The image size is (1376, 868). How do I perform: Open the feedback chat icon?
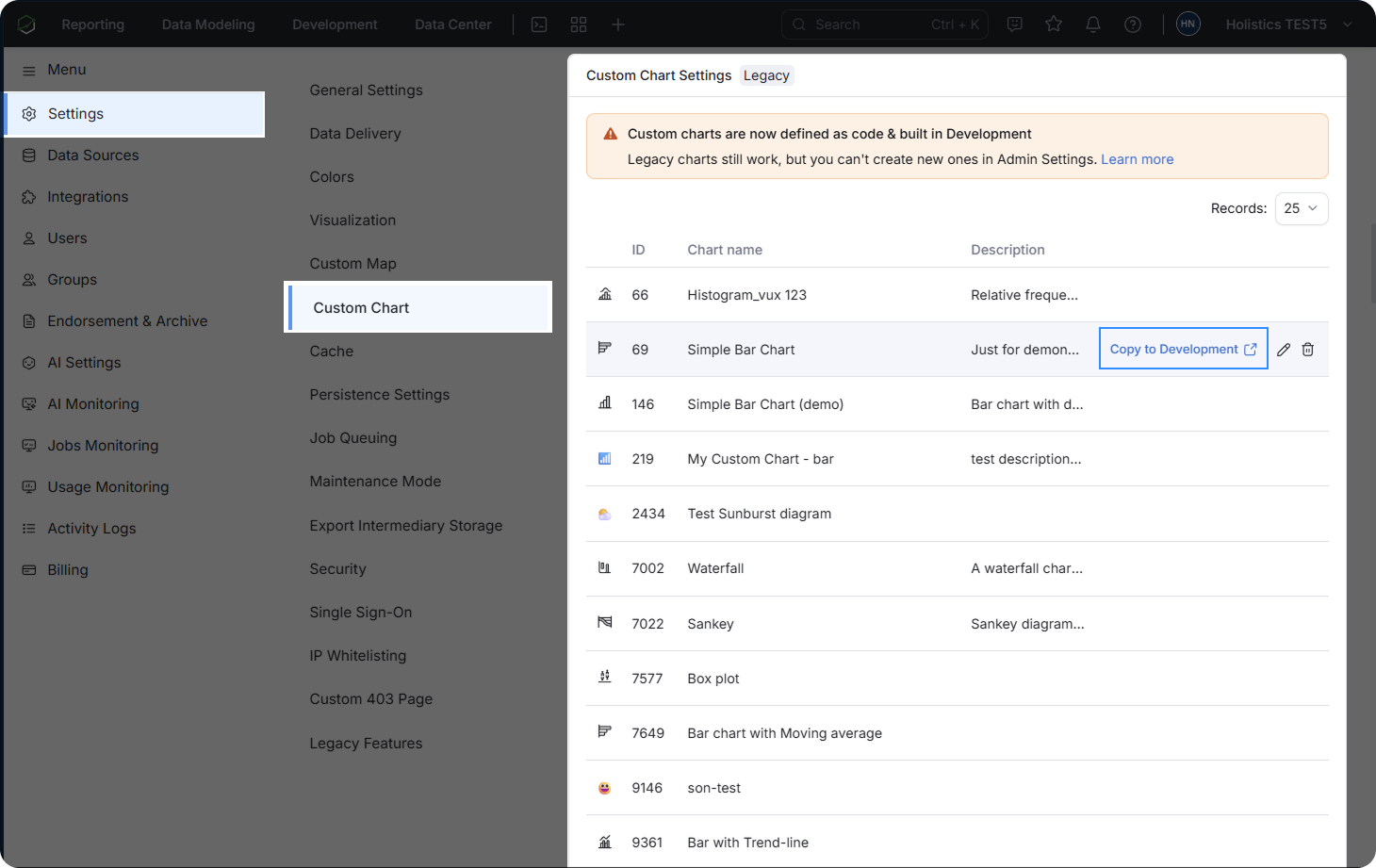pyautogui.click(x=1015, y=25)
